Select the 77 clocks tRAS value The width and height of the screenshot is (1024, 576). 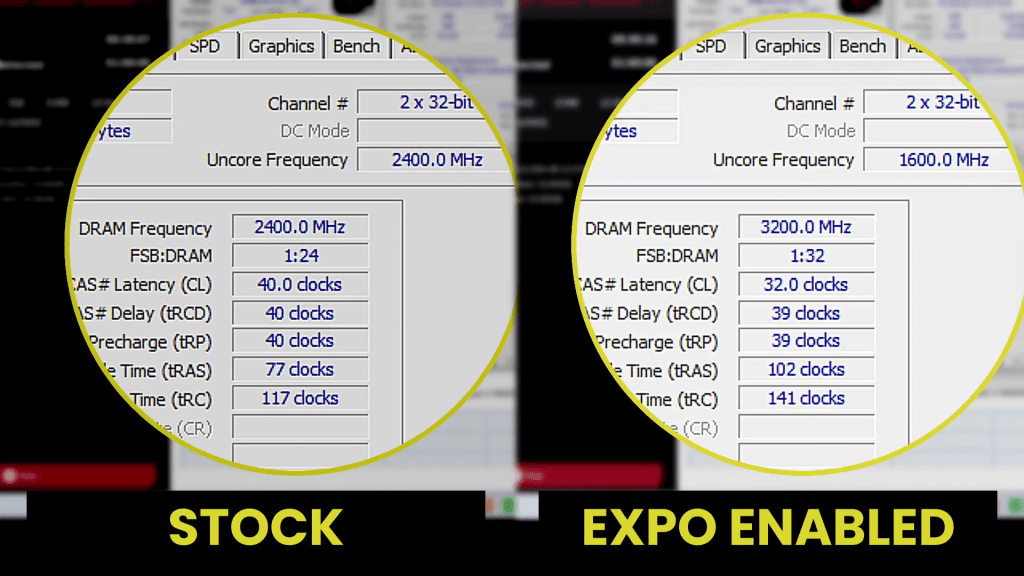click(x=300, y=370)
